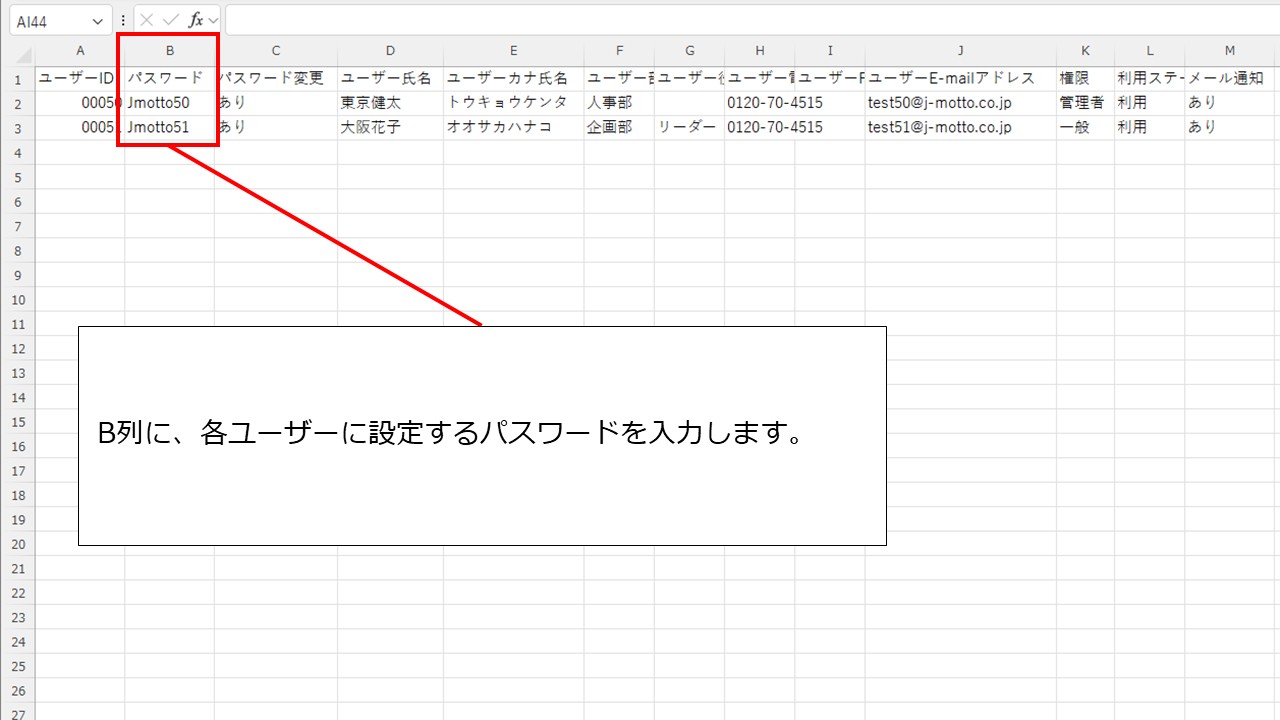Image resolution: width=1280 pixels, height=720 pixels.
Task: Click the パスワード header cell in row 1
Action: (170, 79)
